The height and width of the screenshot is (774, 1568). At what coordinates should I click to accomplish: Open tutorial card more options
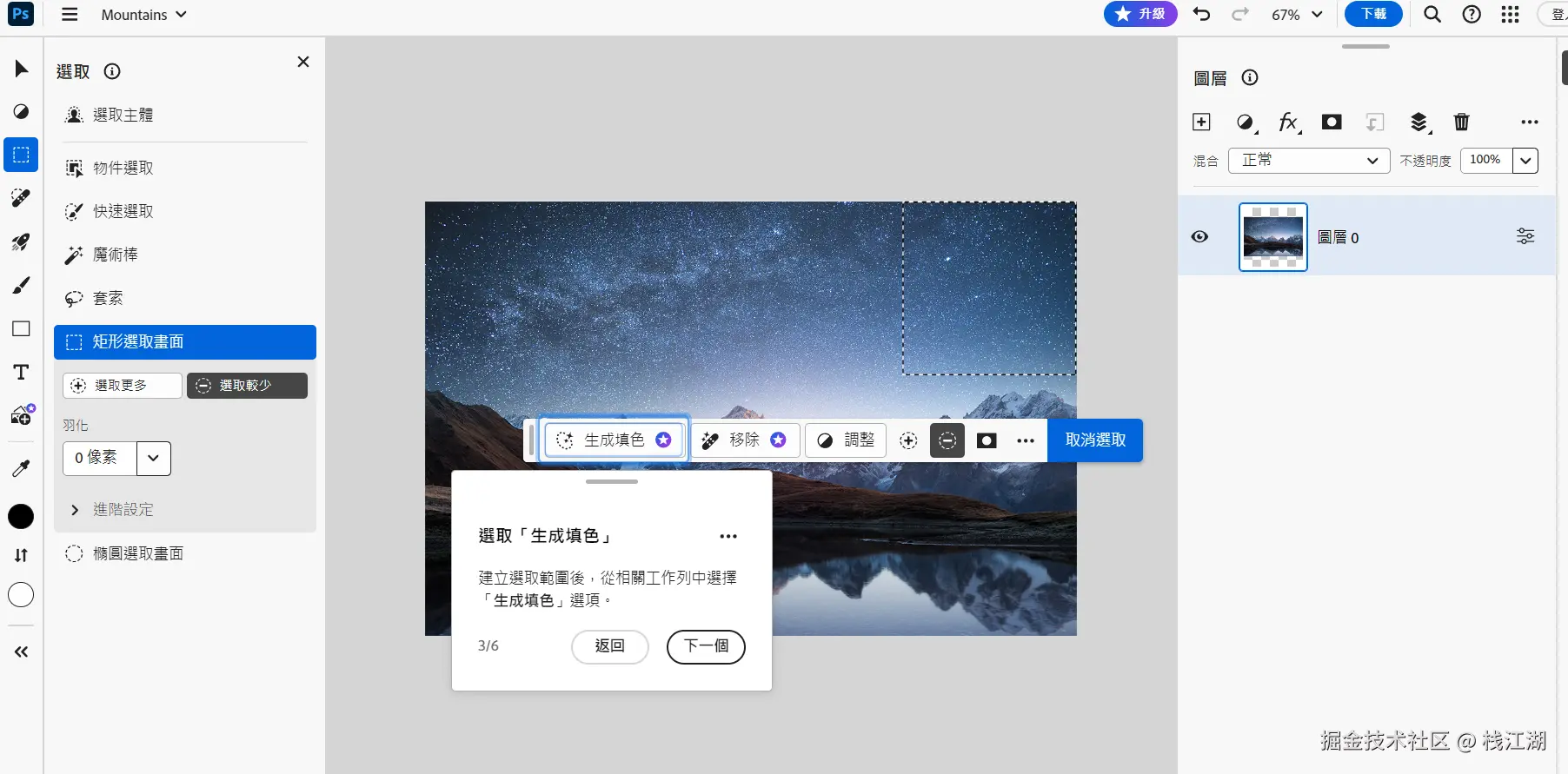(x=728, y=536)
